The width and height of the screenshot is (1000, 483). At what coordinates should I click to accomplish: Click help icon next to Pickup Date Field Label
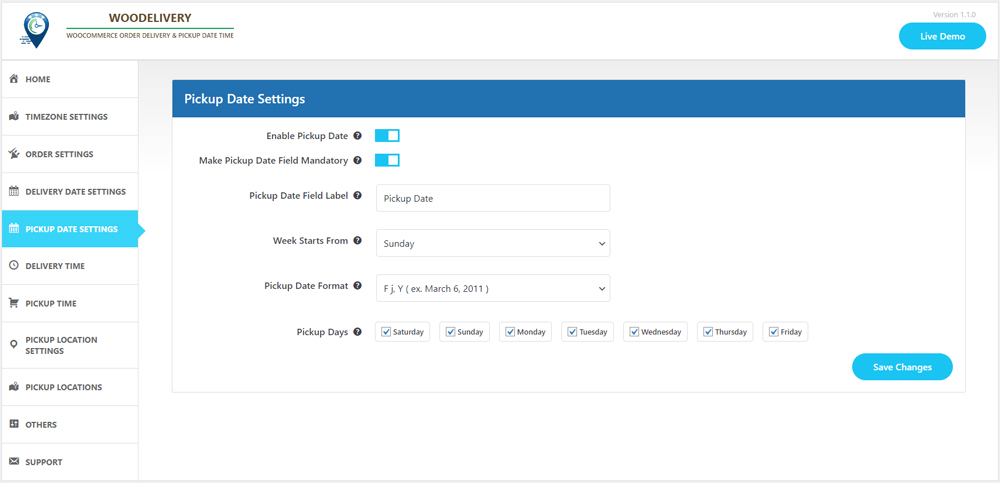(x=358, y=196)
